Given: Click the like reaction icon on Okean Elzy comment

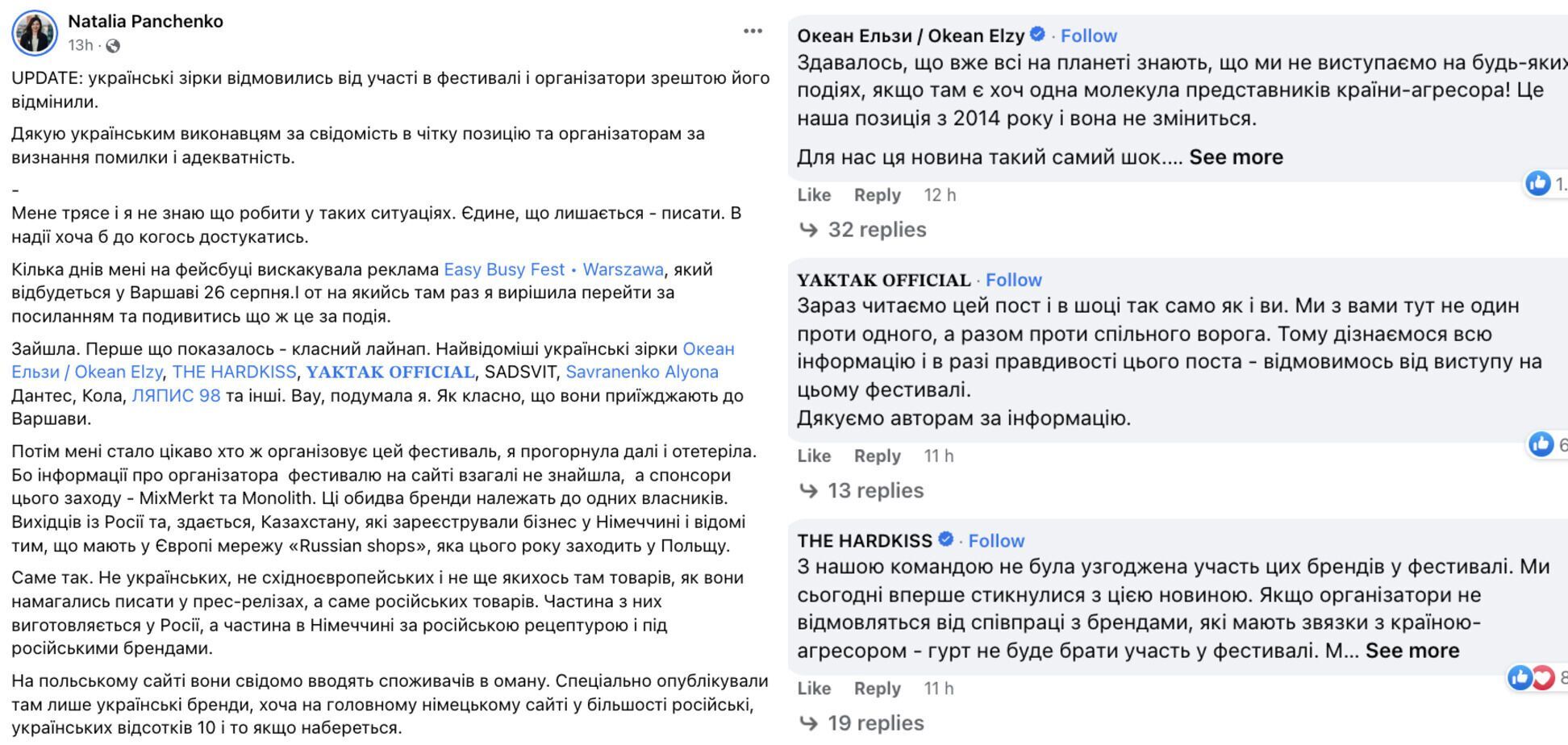Looking at the screenshot, I should click(1537, 184).
